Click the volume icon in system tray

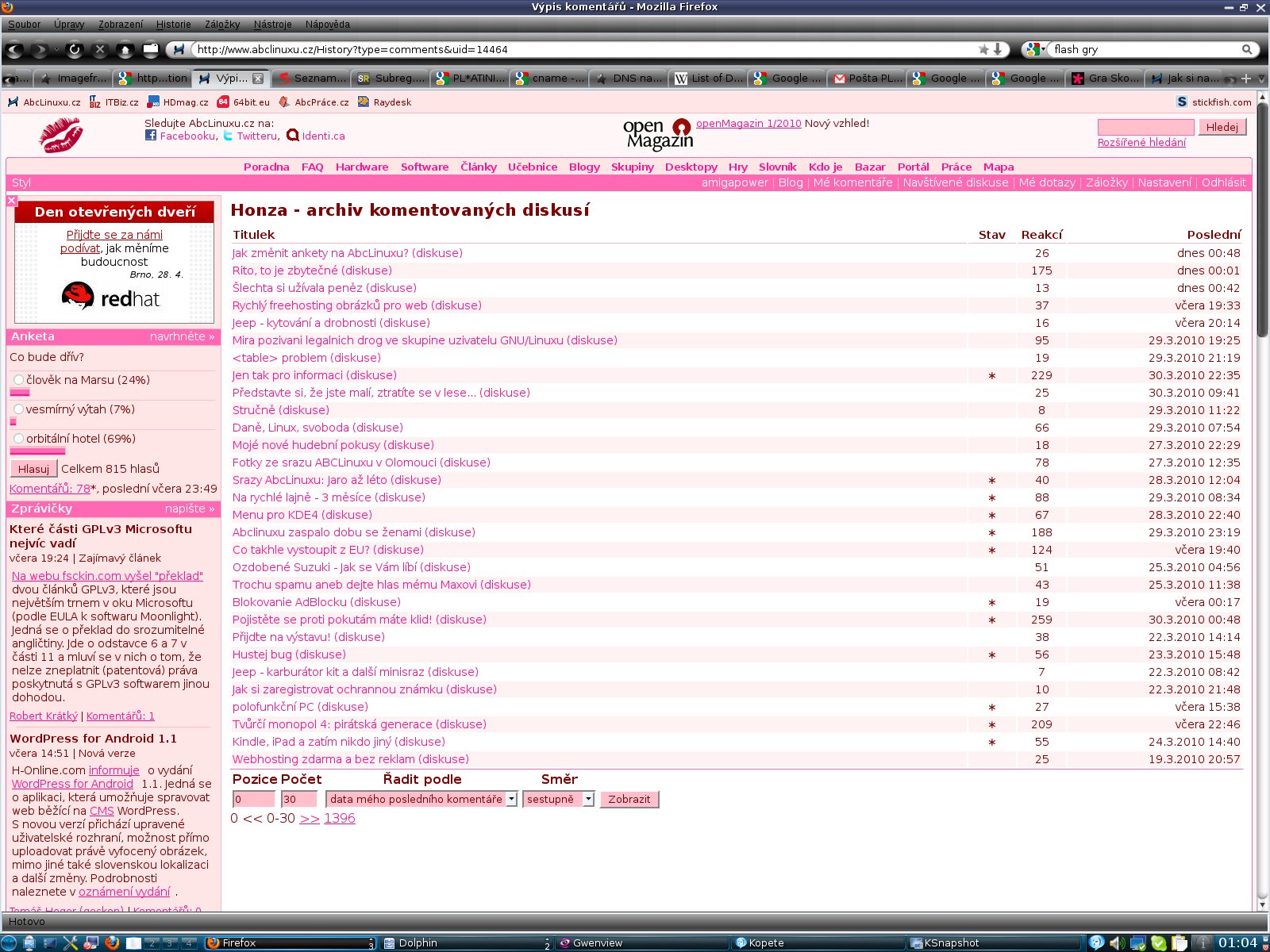(1117, 943)
